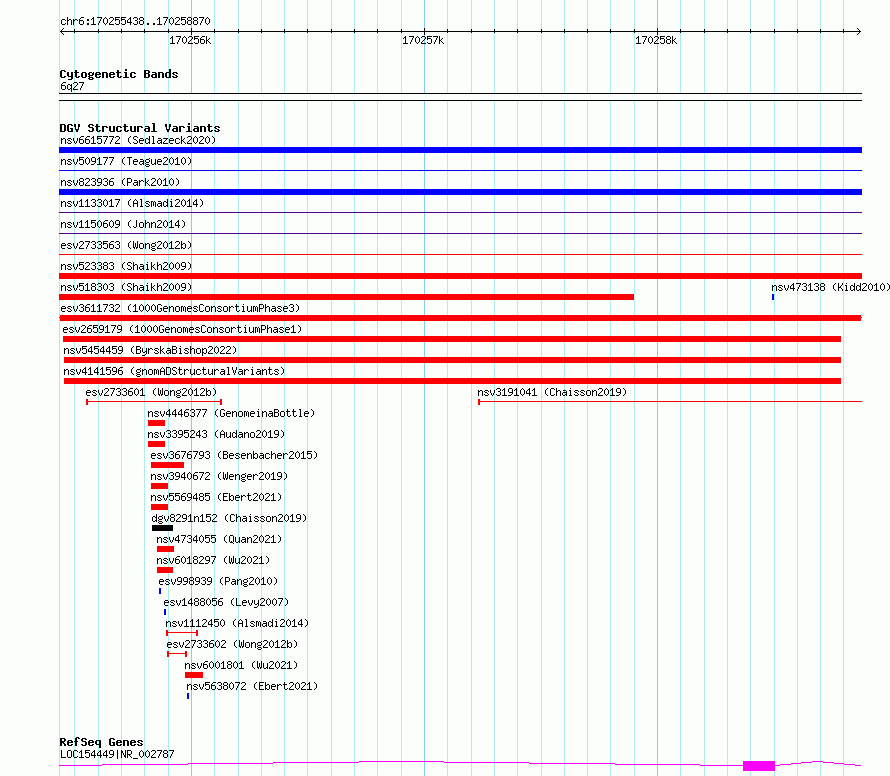Open nsv1150609 (John2014) label
890x776 pixels.
[123, 224]
